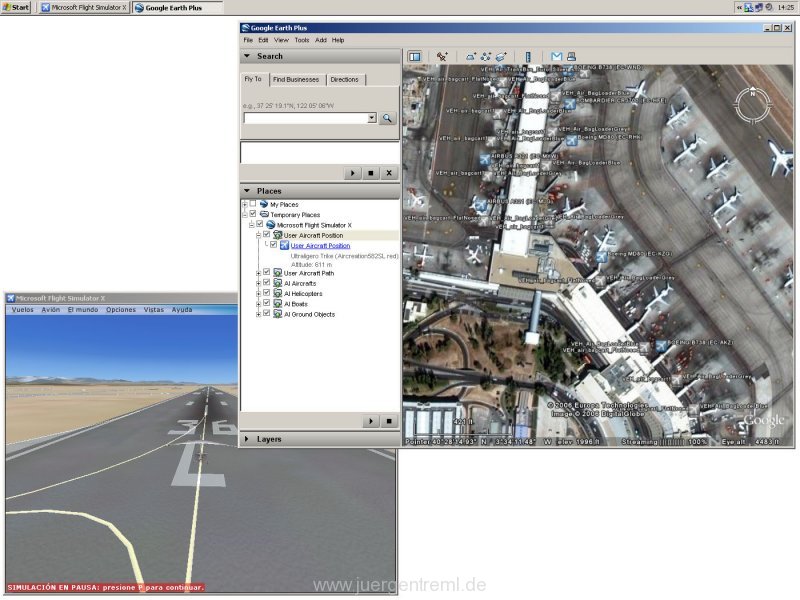The height and width of the screenshot is (600, 800).
Task: Switch to the Find Businesses tab
Action: (296, 80)
